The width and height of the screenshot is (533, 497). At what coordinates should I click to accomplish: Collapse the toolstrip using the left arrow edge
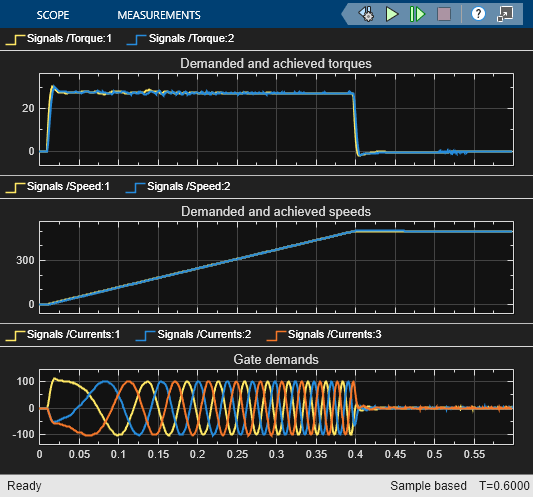pos(345,14)
